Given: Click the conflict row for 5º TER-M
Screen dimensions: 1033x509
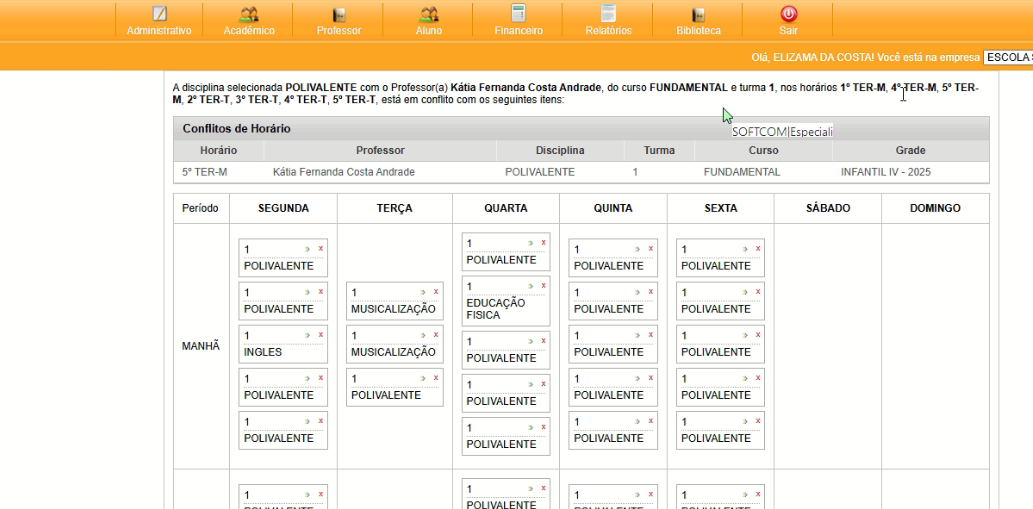Looking at the screenshot, I should (580, 172).
